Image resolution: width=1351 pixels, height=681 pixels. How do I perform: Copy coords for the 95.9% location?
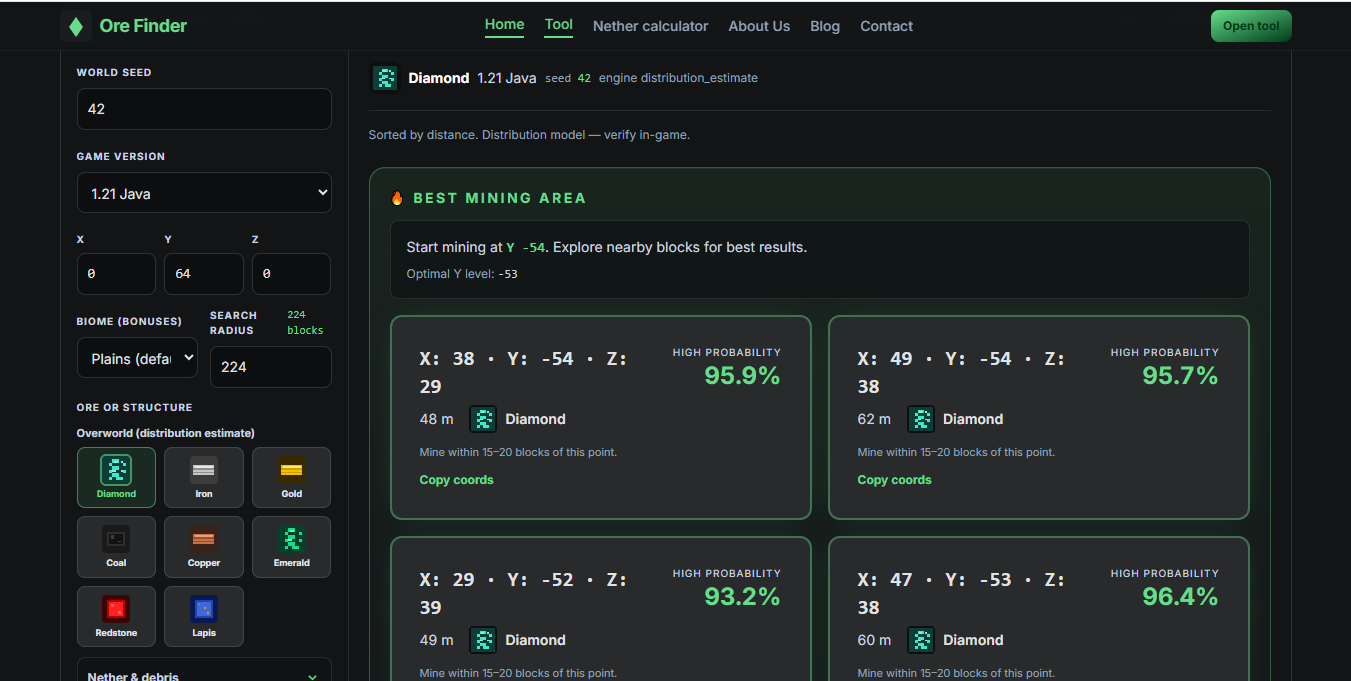point(457,479)
